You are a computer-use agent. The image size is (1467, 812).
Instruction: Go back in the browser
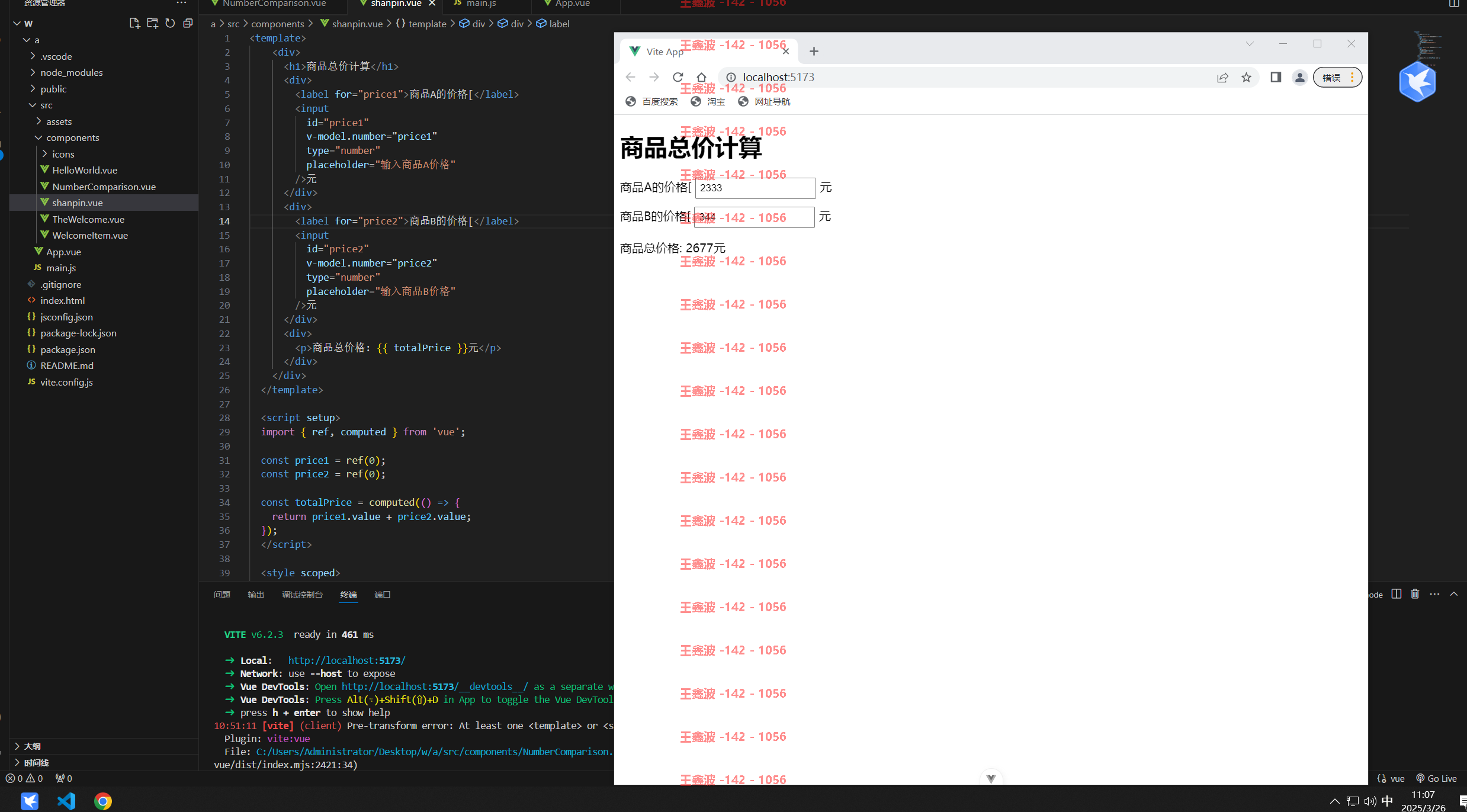coord(631,77)
